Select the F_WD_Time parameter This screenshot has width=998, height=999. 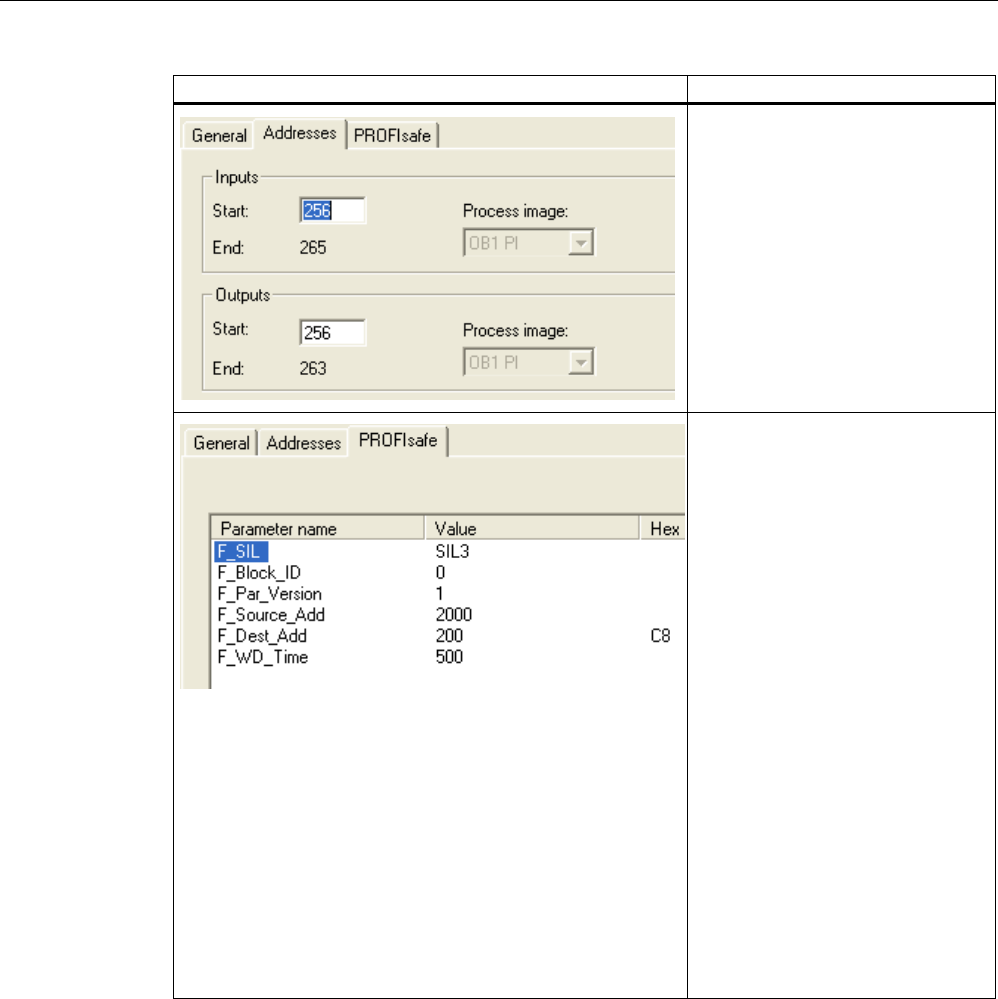pyautogui.click(x=263, y=657)
